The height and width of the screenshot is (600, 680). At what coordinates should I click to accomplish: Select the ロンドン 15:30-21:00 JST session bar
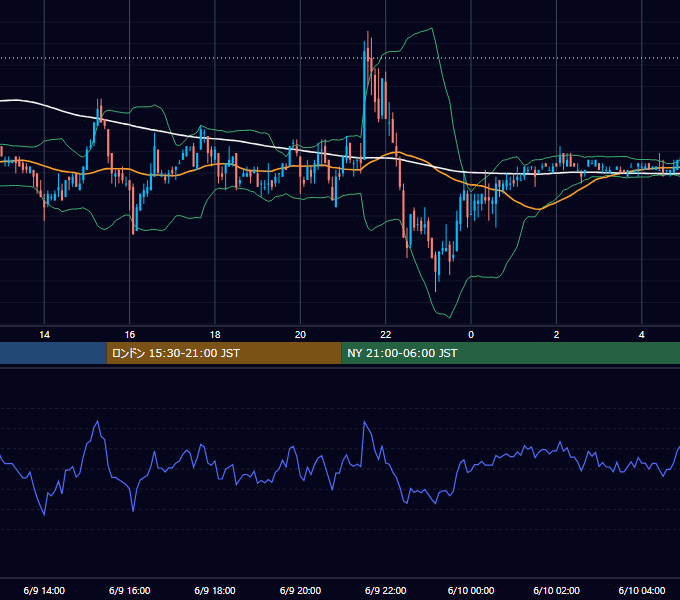coord(224,353)
